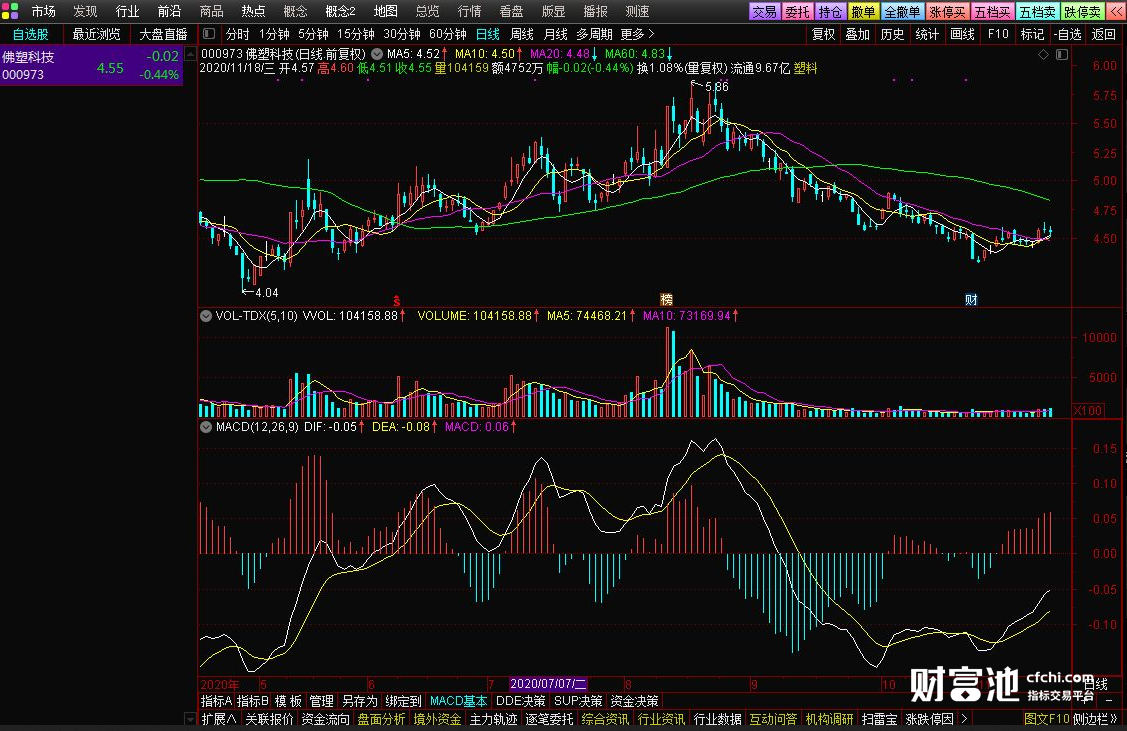Open the 行业 menu
Screen dimensions: 1127x731
coord(127,12)
